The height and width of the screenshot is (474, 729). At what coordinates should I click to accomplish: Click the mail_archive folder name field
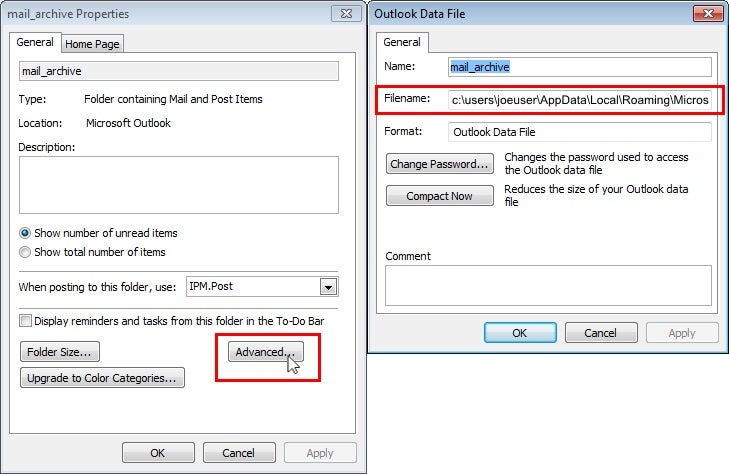pyautogui.click(x=179, y=71)
